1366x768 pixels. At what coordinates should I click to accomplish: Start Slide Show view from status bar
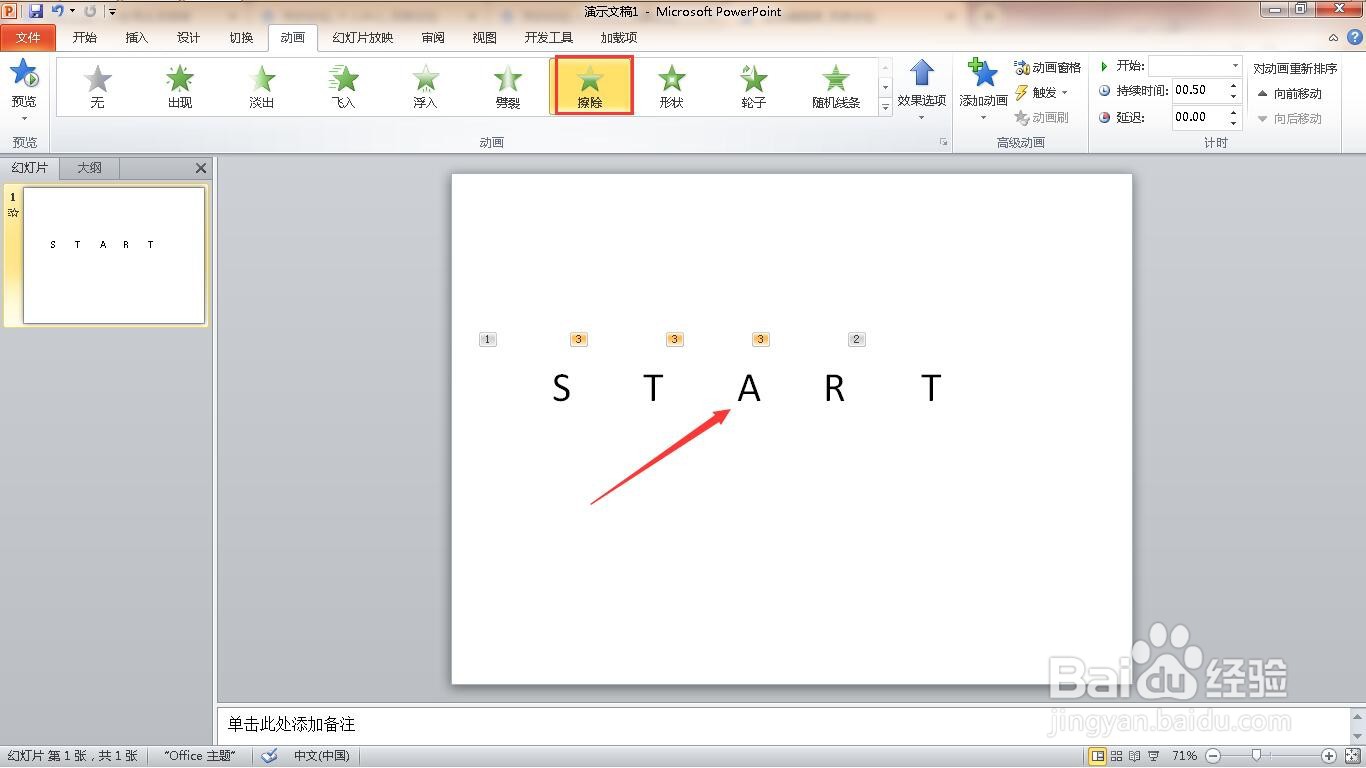[1154, 756]
